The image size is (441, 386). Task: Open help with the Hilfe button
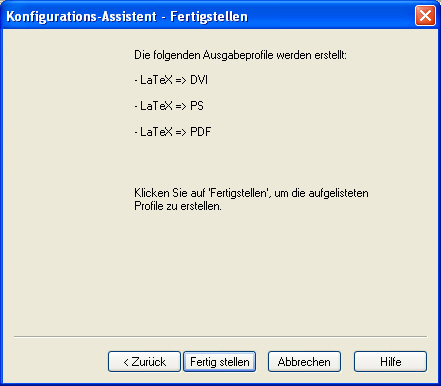tap(390, 361)
